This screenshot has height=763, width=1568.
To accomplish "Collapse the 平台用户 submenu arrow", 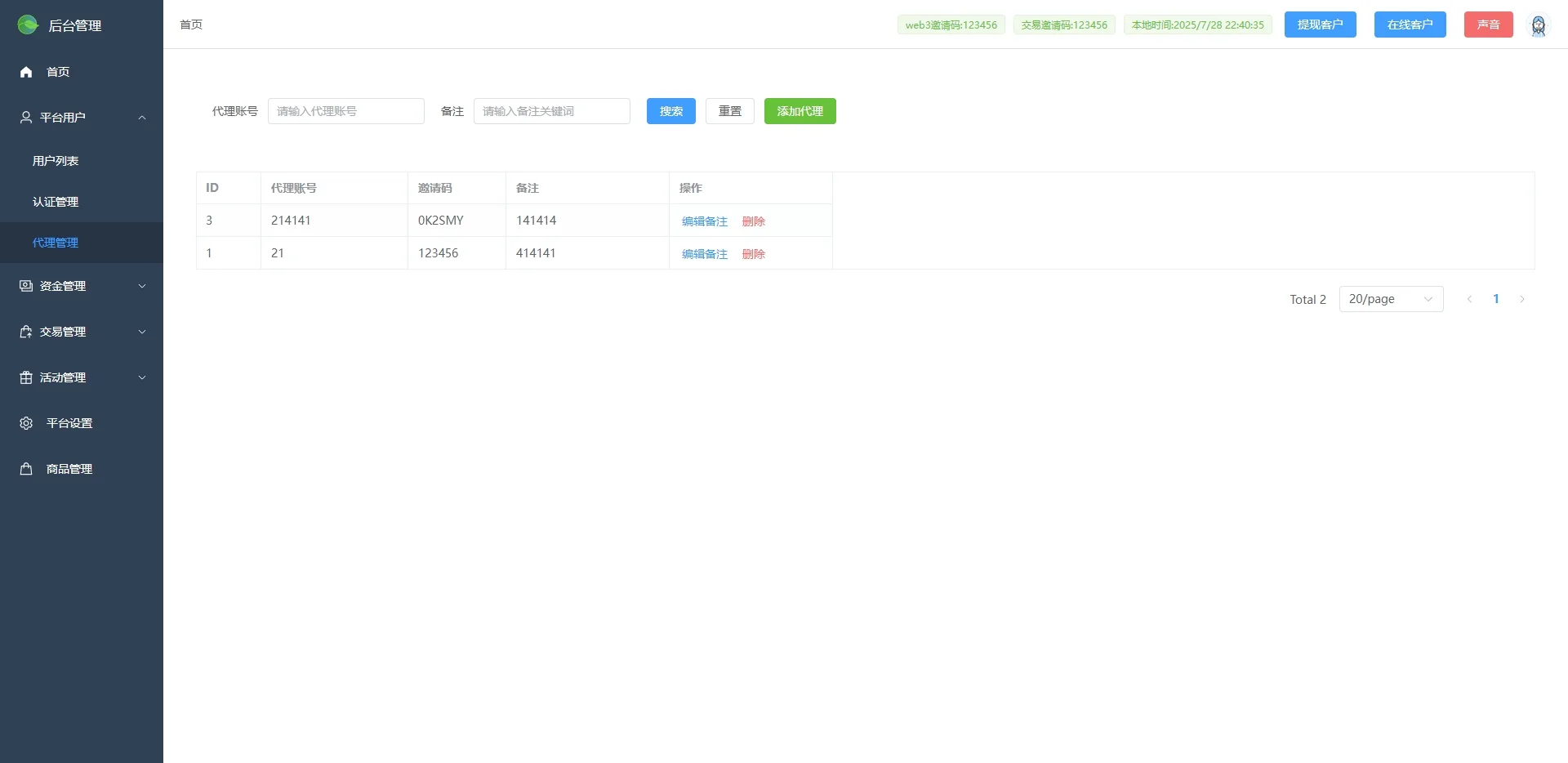I will tap(142, 118).
